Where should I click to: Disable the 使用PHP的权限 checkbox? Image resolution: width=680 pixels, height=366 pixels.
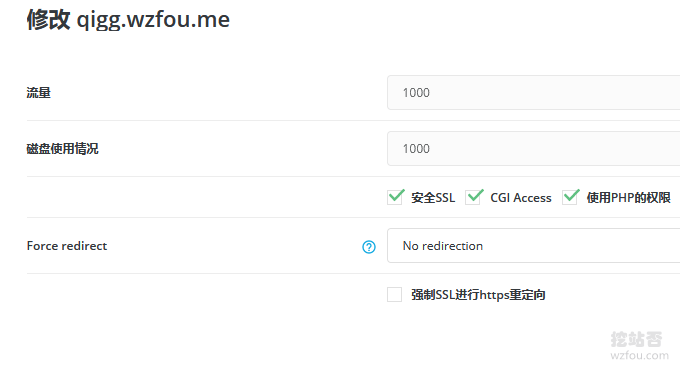570,197
